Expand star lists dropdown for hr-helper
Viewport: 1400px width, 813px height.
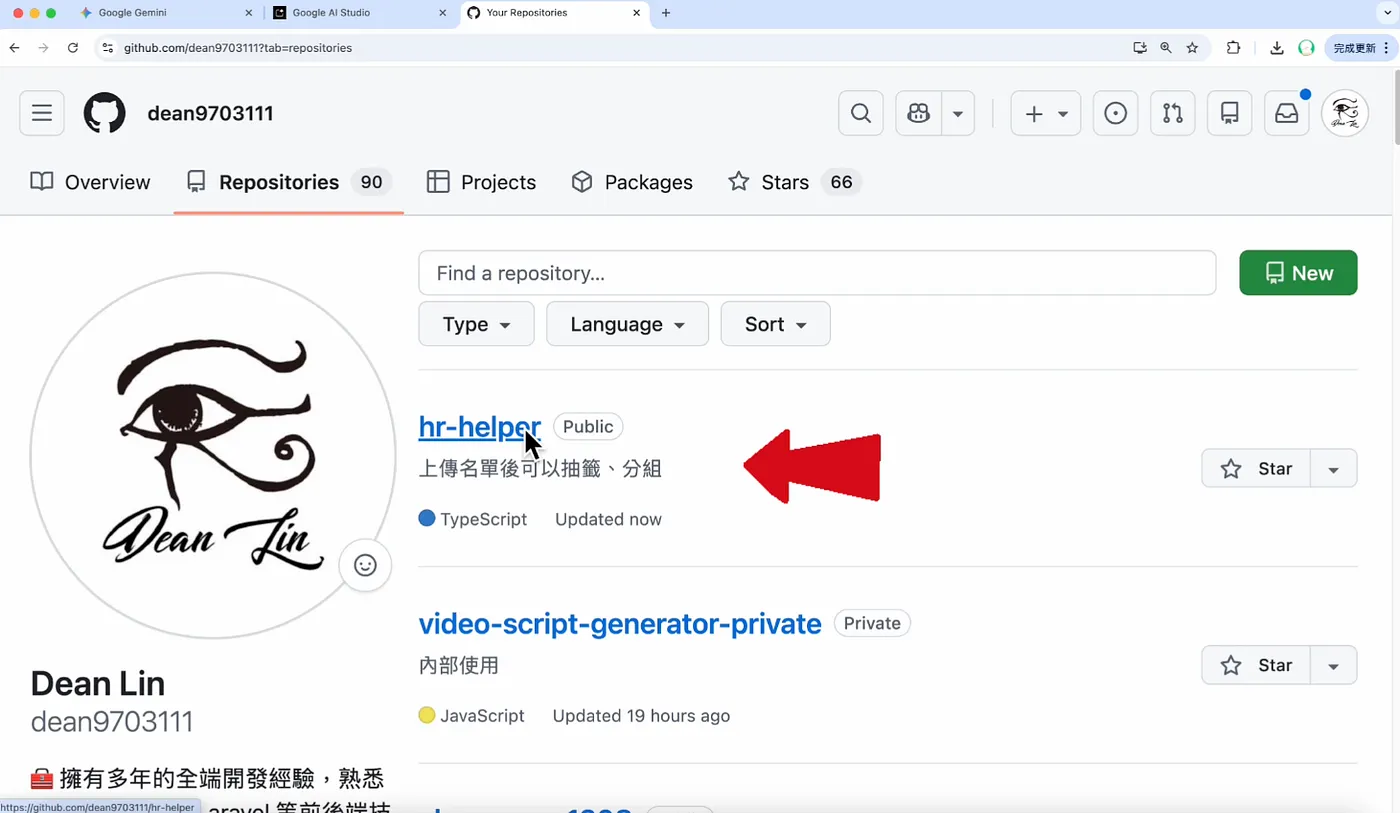[1333, 468]
